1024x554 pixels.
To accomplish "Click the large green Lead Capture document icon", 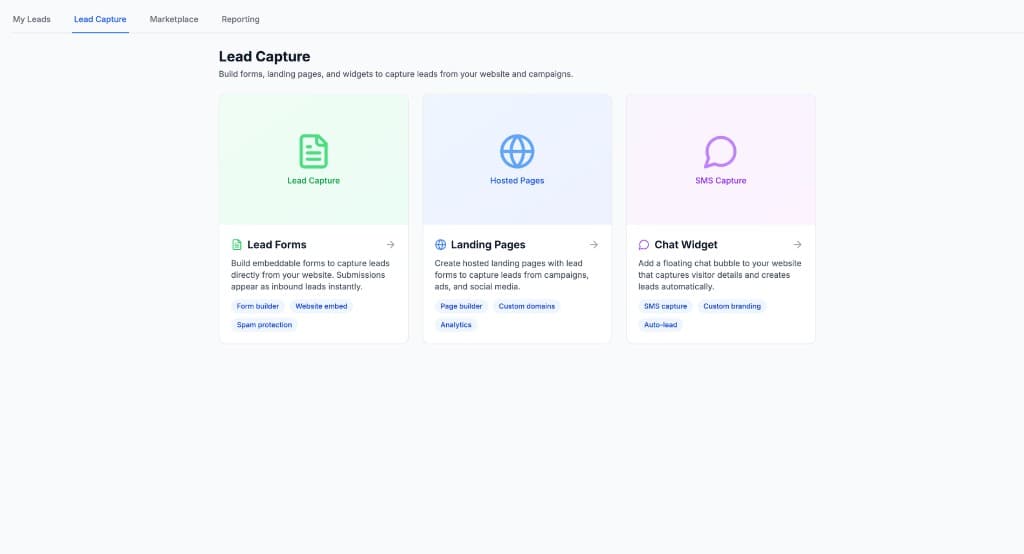I will coord(314,151).
